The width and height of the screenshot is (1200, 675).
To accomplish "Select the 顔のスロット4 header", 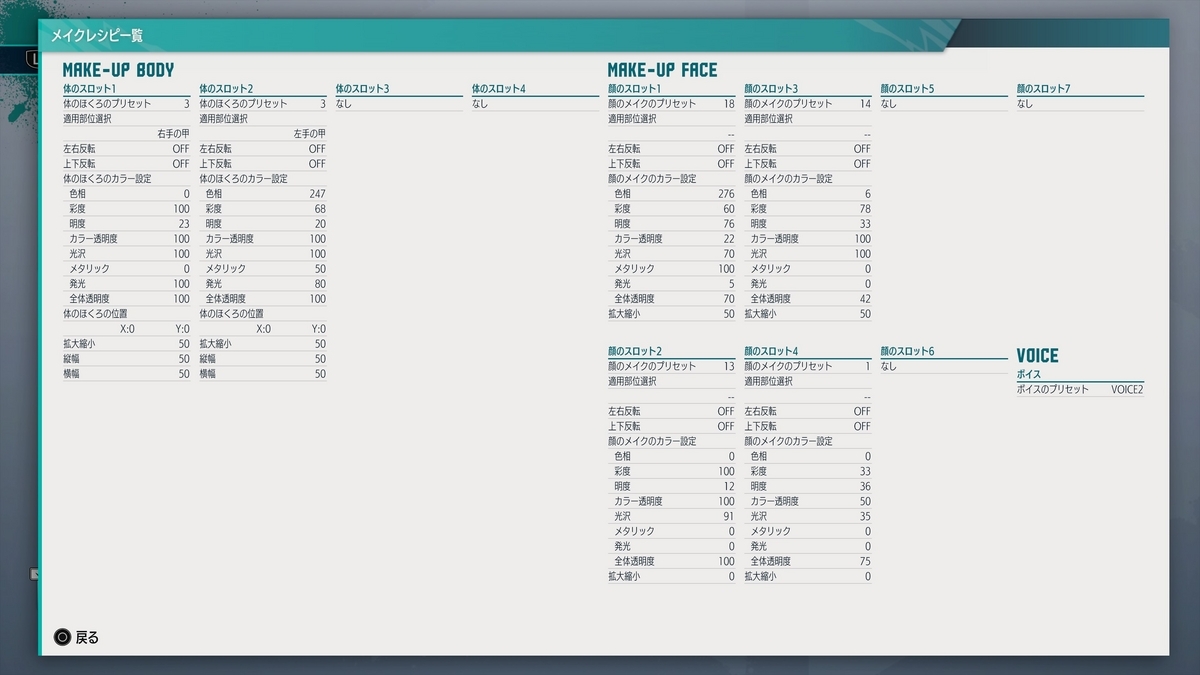I will (771, 352).
